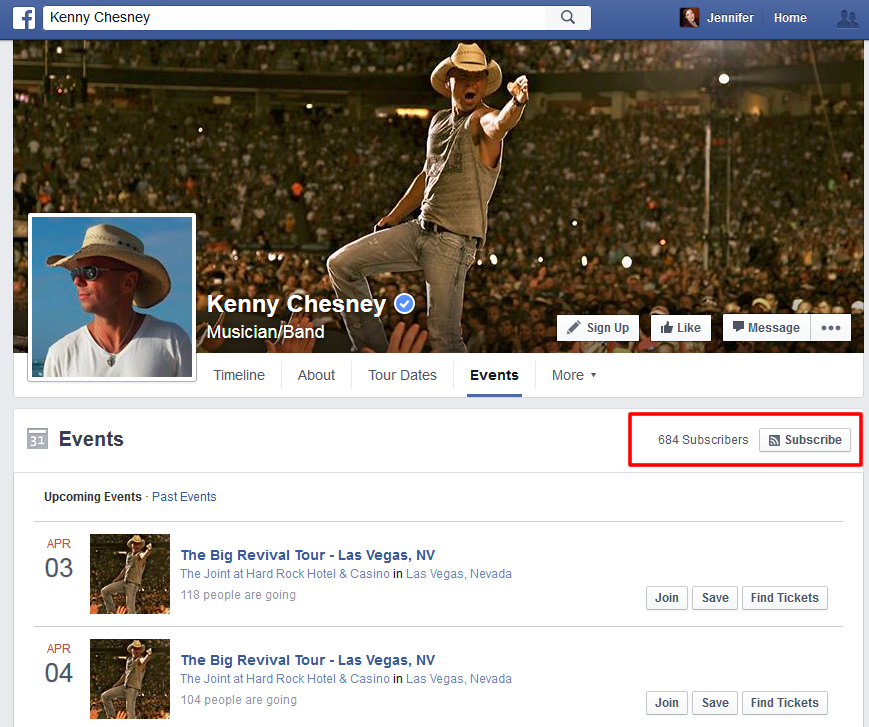Join the April 04 Las Vegas event
This screenshot has width=869, height=727.
pos(666,703)
